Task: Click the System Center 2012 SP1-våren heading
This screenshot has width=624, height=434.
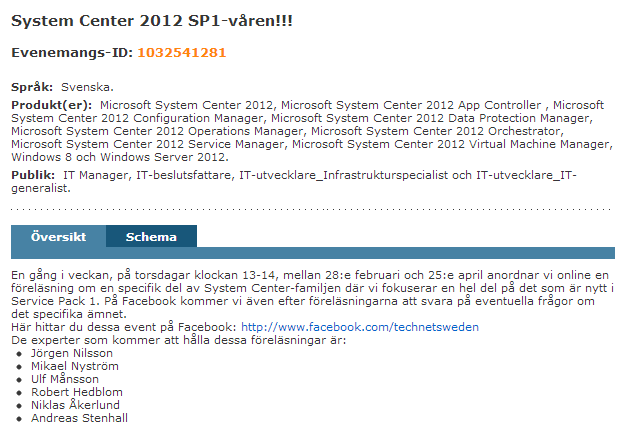Action: coord(152,19)
